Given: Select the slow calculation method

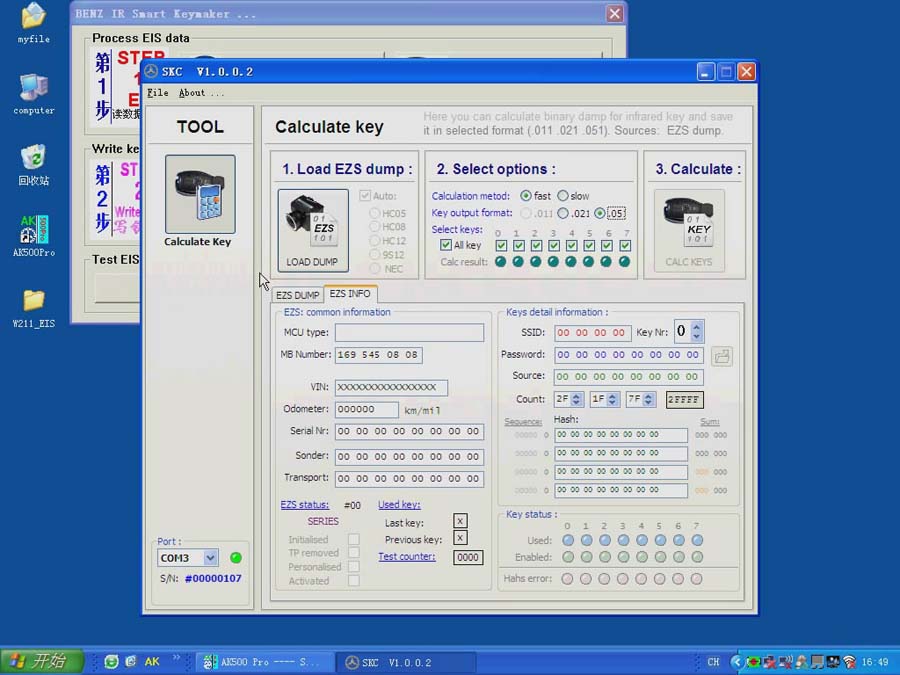Looking at the screenshot, I should coord(562,196).
